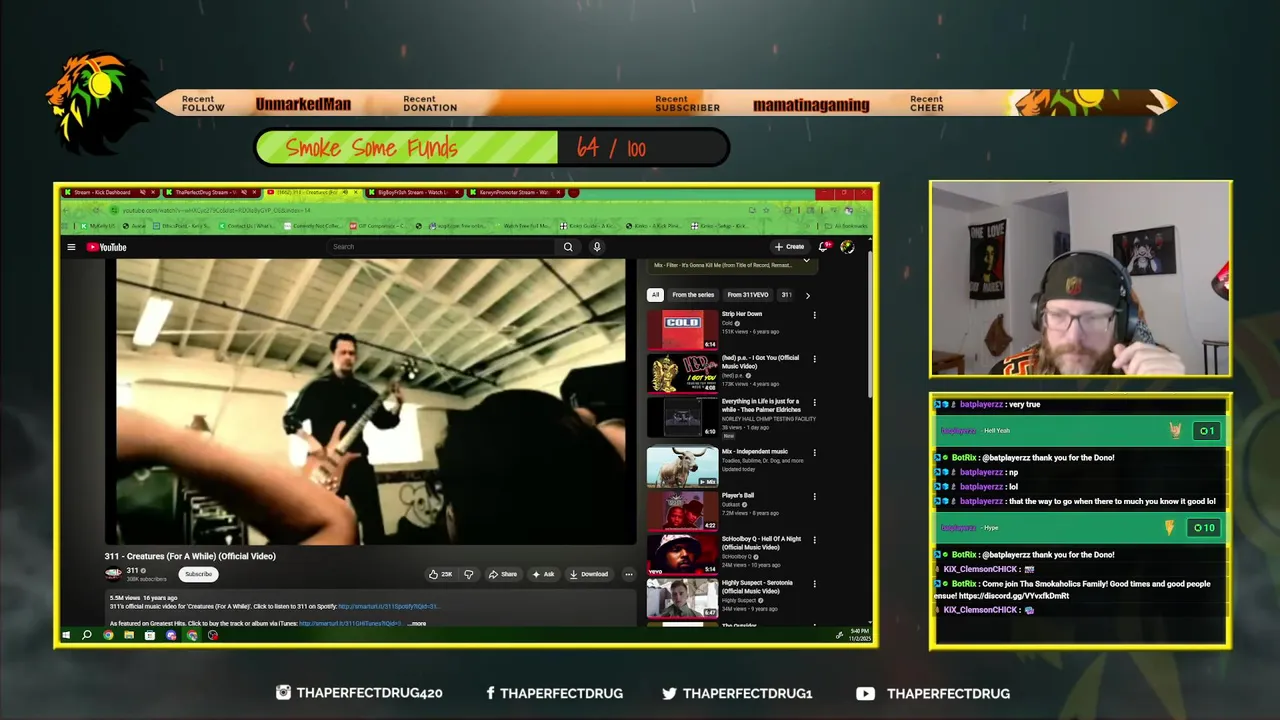Open (hed) p.e. I Got You thumbnail

682,373
